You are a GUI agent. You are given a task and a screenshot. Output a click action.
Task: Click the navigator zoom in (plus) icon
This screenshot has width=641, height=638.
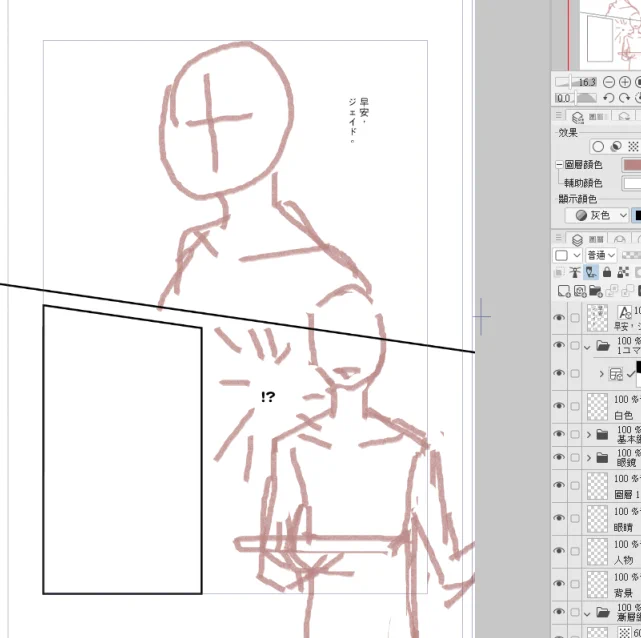pos(625,82)
